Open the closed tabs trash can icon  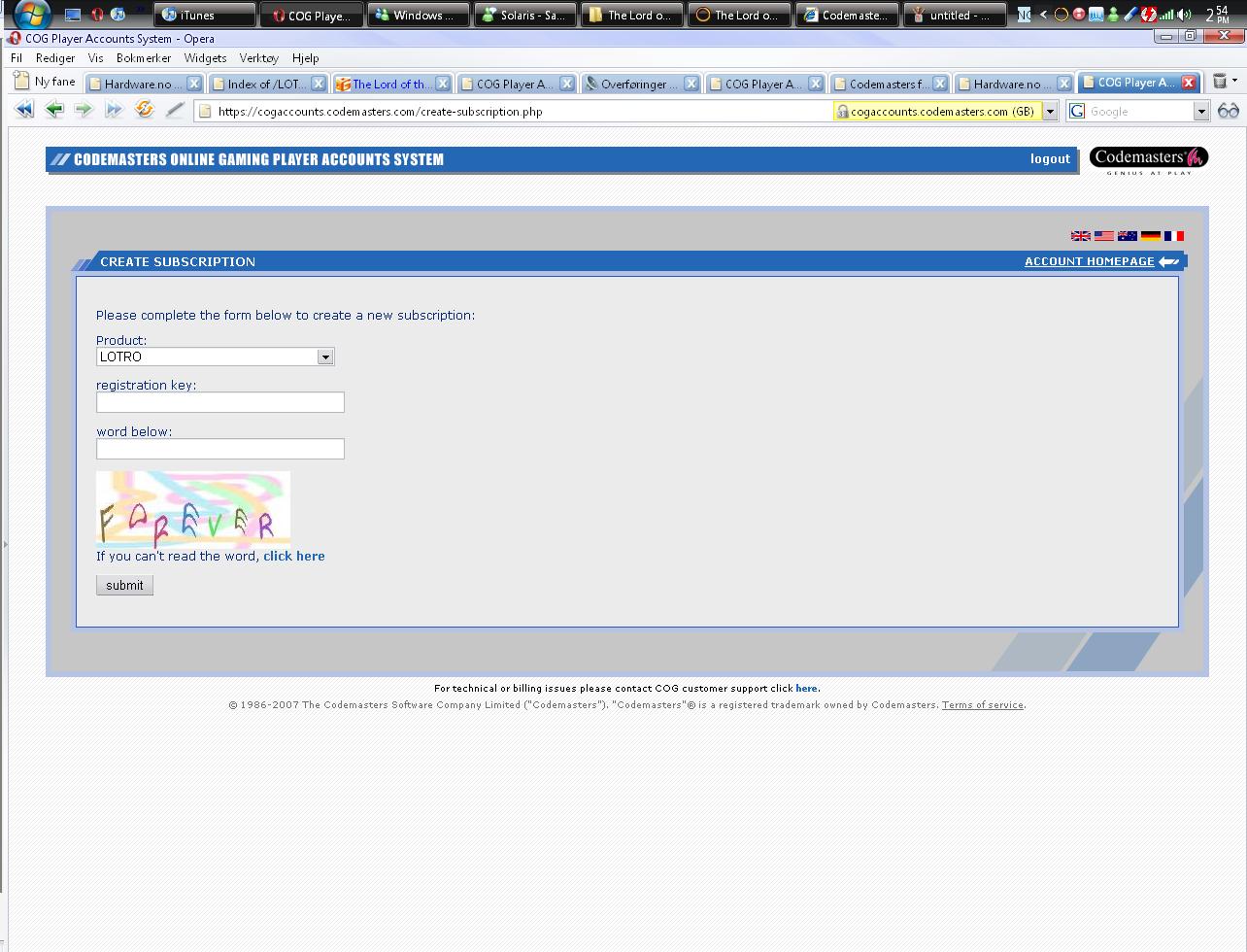click(x=1220, y=82)
